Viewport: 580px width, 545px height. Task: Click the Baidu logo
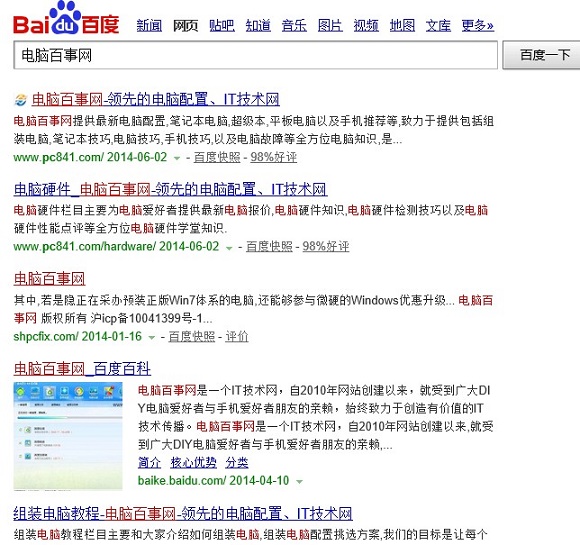66,18
